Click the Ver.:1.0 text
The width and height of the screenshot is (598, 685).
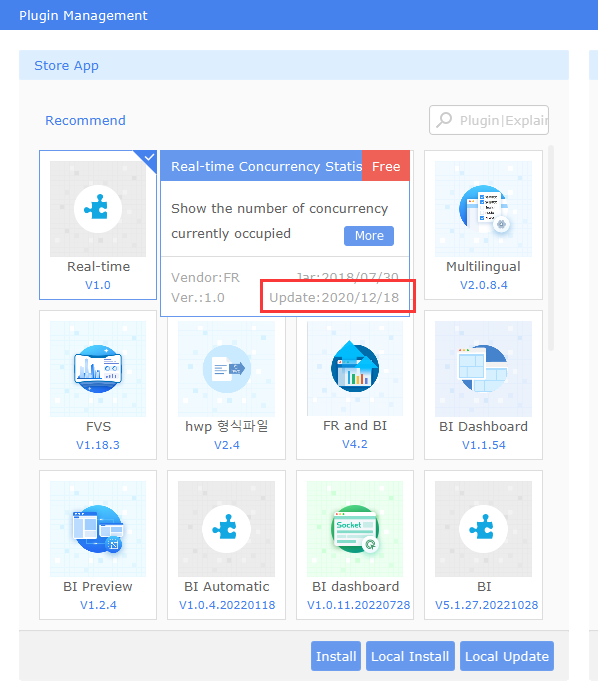click(198, 298)
